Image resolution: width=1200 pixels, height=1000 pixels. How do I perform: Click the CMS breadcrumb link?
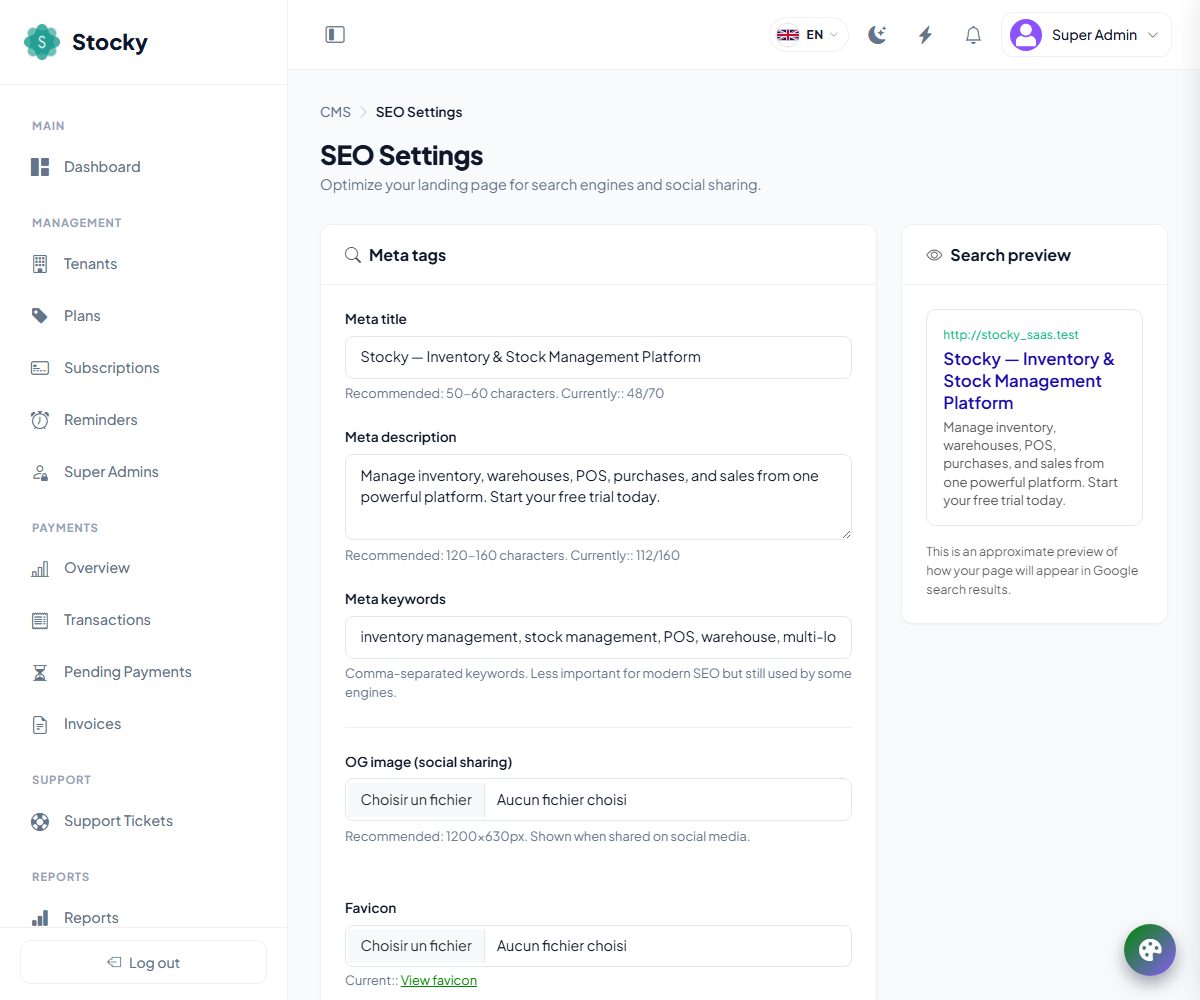coord(335,112)
